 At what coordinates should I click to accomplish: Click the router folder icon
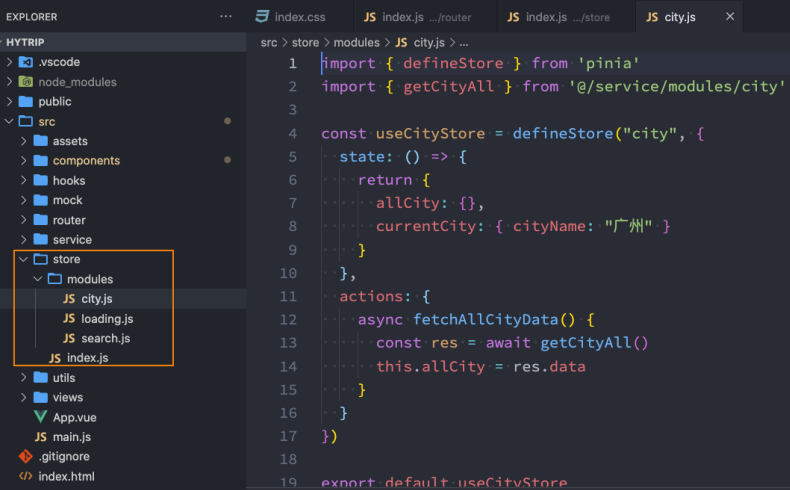40,220
